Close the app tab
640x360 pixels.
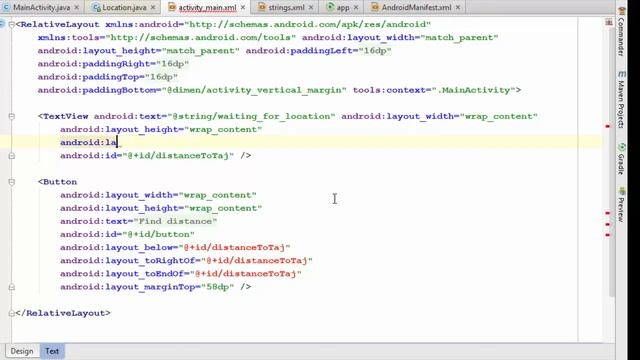click(356, 7)
